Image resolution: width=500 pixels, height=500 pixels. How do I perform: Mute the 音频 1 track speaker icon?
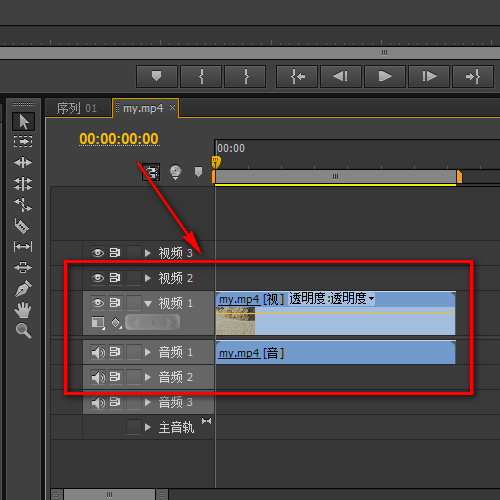coord(98,352)
